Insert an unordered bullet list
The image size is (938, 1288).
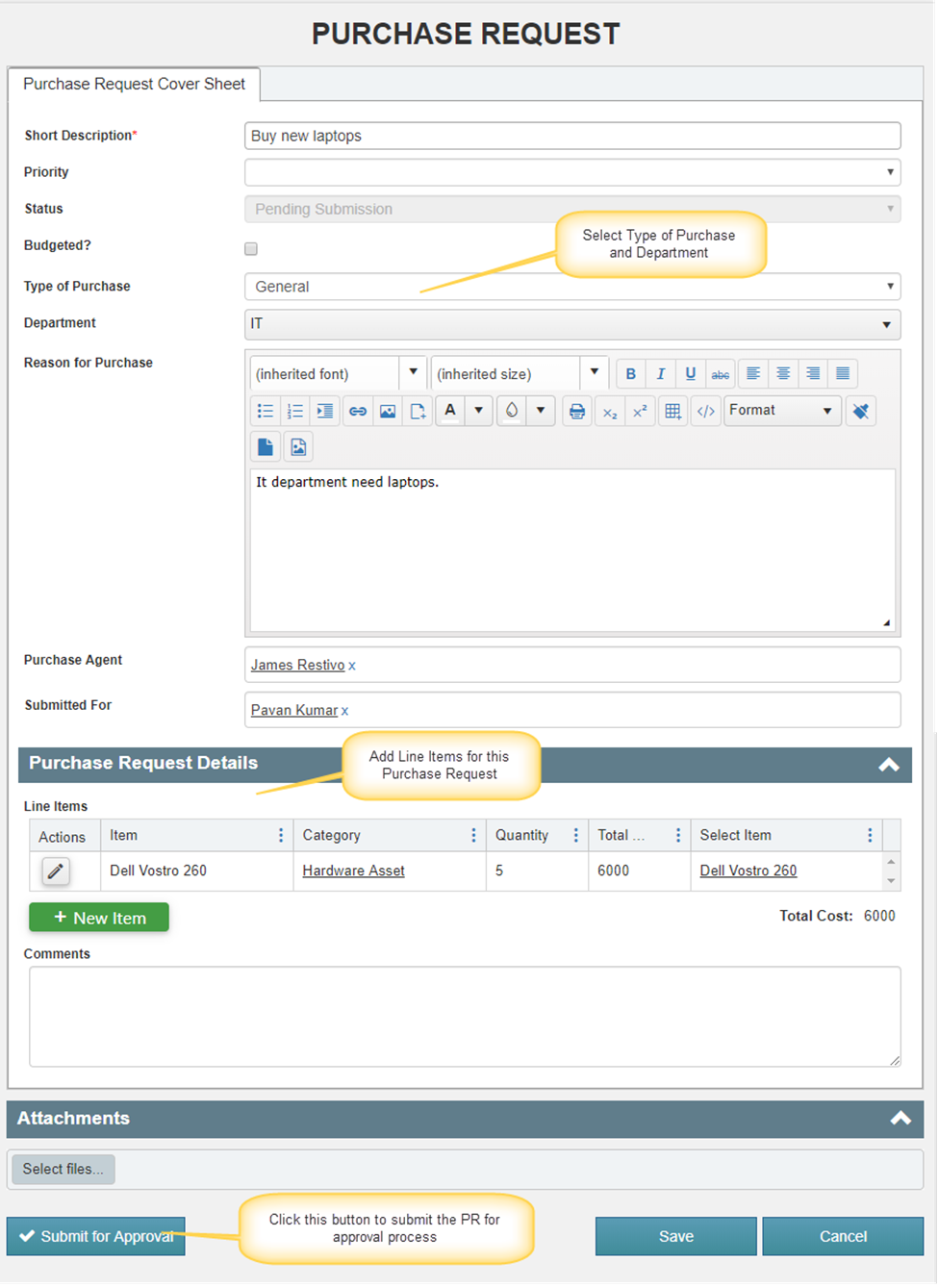pyautogui.click(x=266, y=411)
